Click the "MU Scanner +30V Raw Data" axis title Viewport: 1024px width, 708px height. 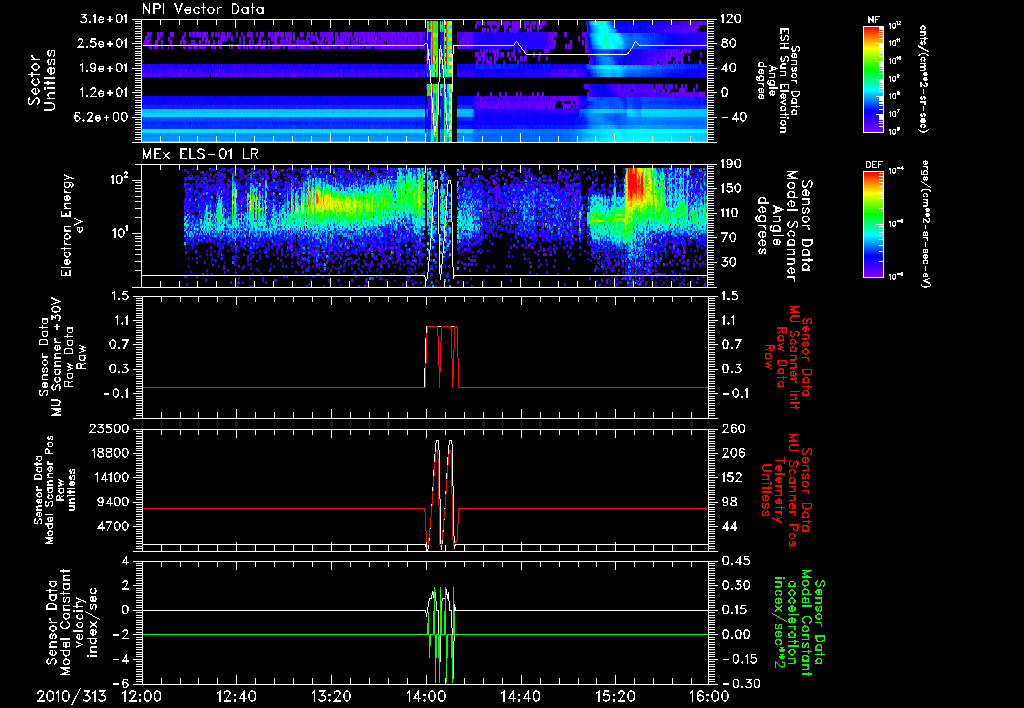click(x=62, y=357)
